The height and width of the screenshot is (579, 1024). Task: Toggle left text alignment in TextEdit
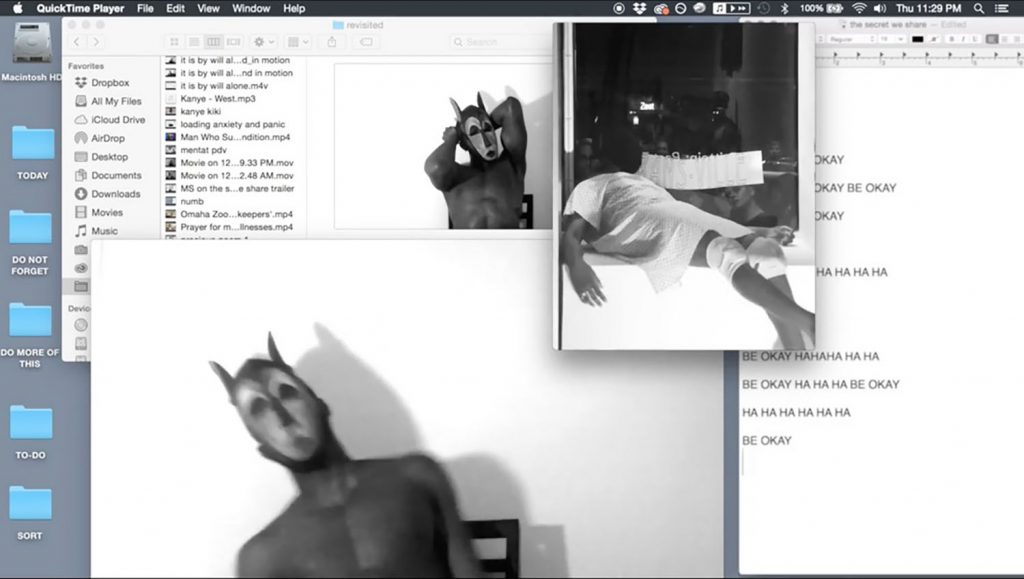tap(992, 39)
